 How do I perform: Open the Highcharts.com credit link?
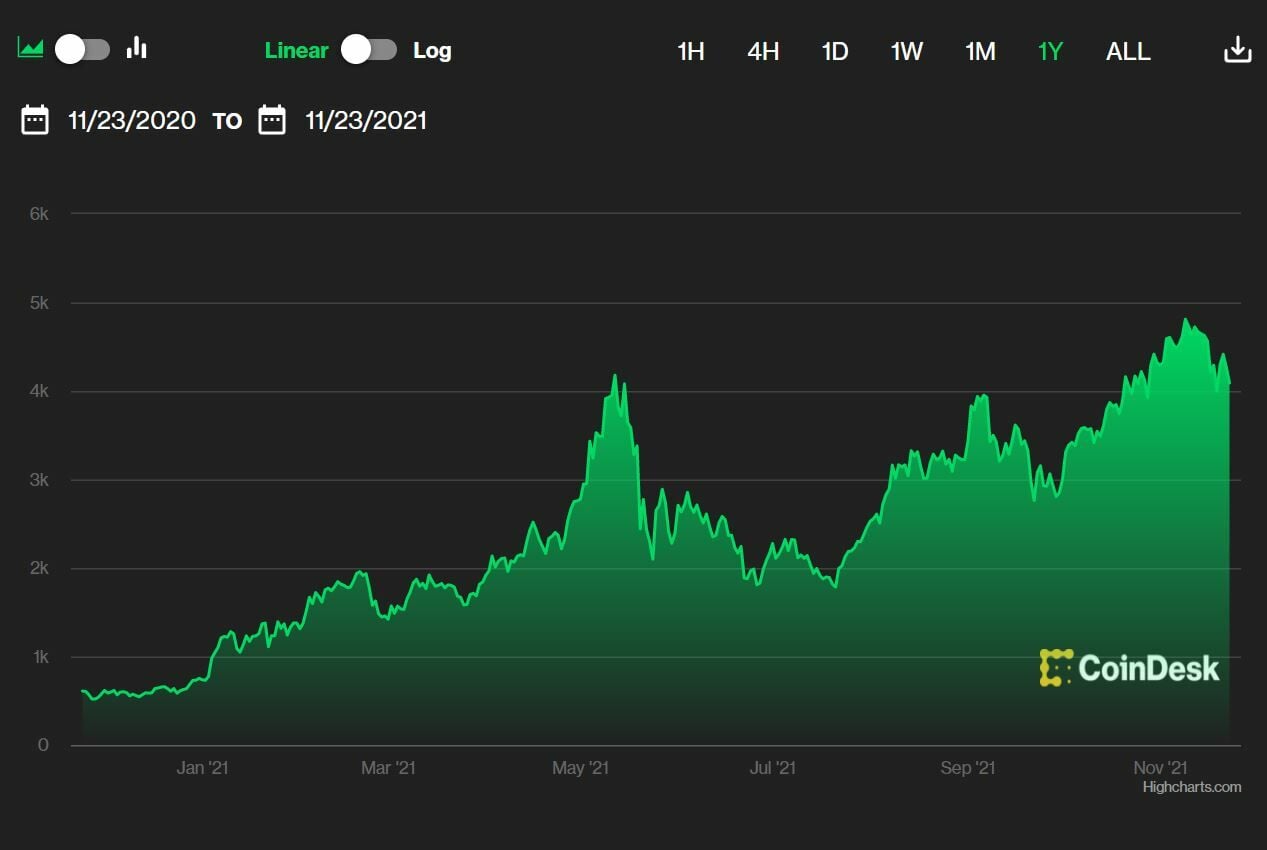click(x=1192, y=787)
